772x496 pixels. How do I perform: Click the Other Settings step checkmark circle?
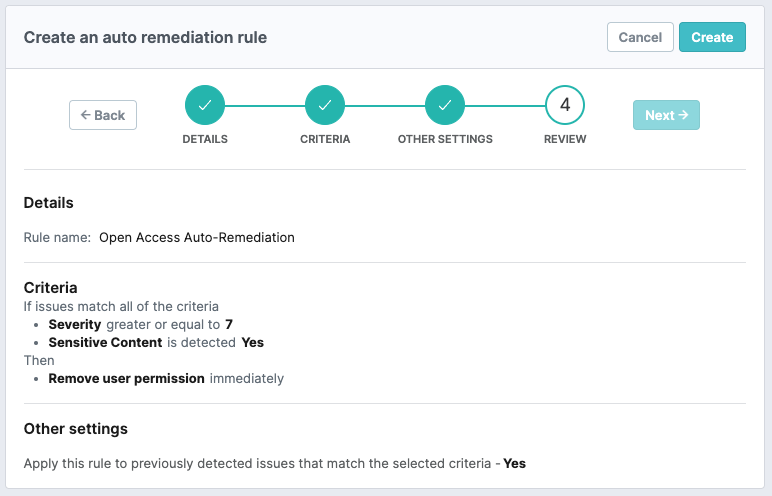pos(445,105)
